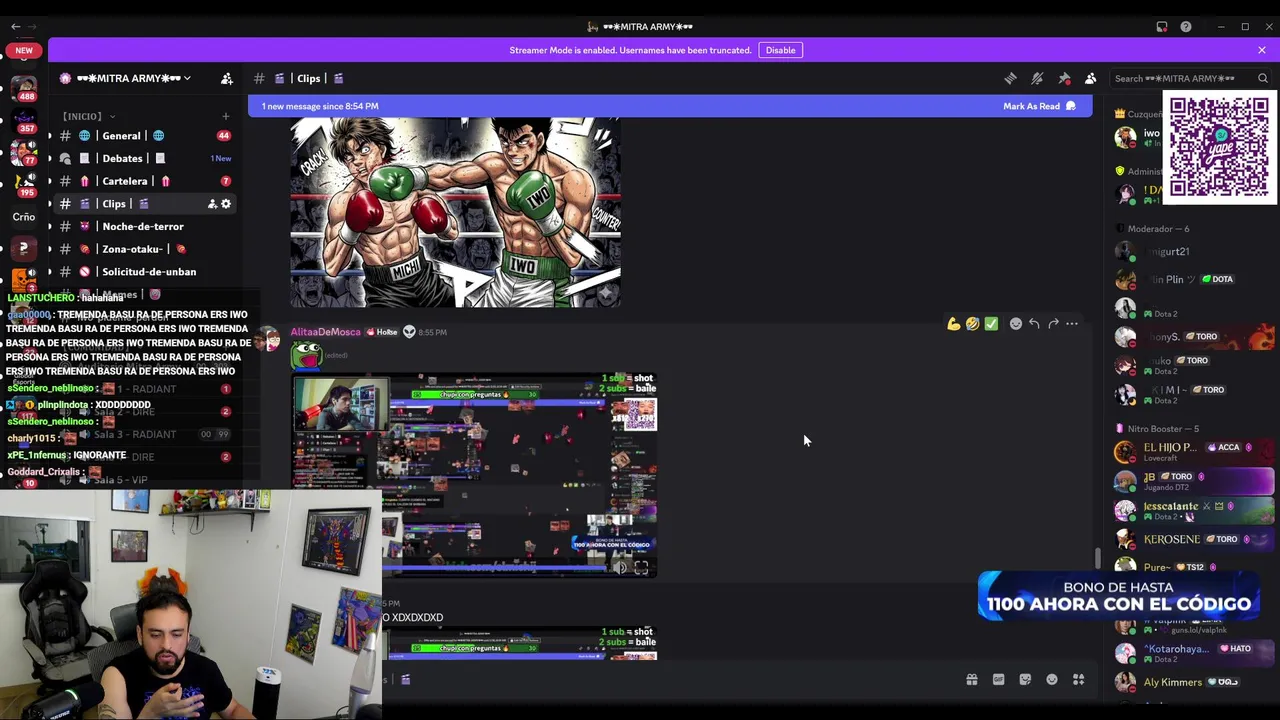Click the title bar back arrow
The image size is (1280, 720).
16,27
